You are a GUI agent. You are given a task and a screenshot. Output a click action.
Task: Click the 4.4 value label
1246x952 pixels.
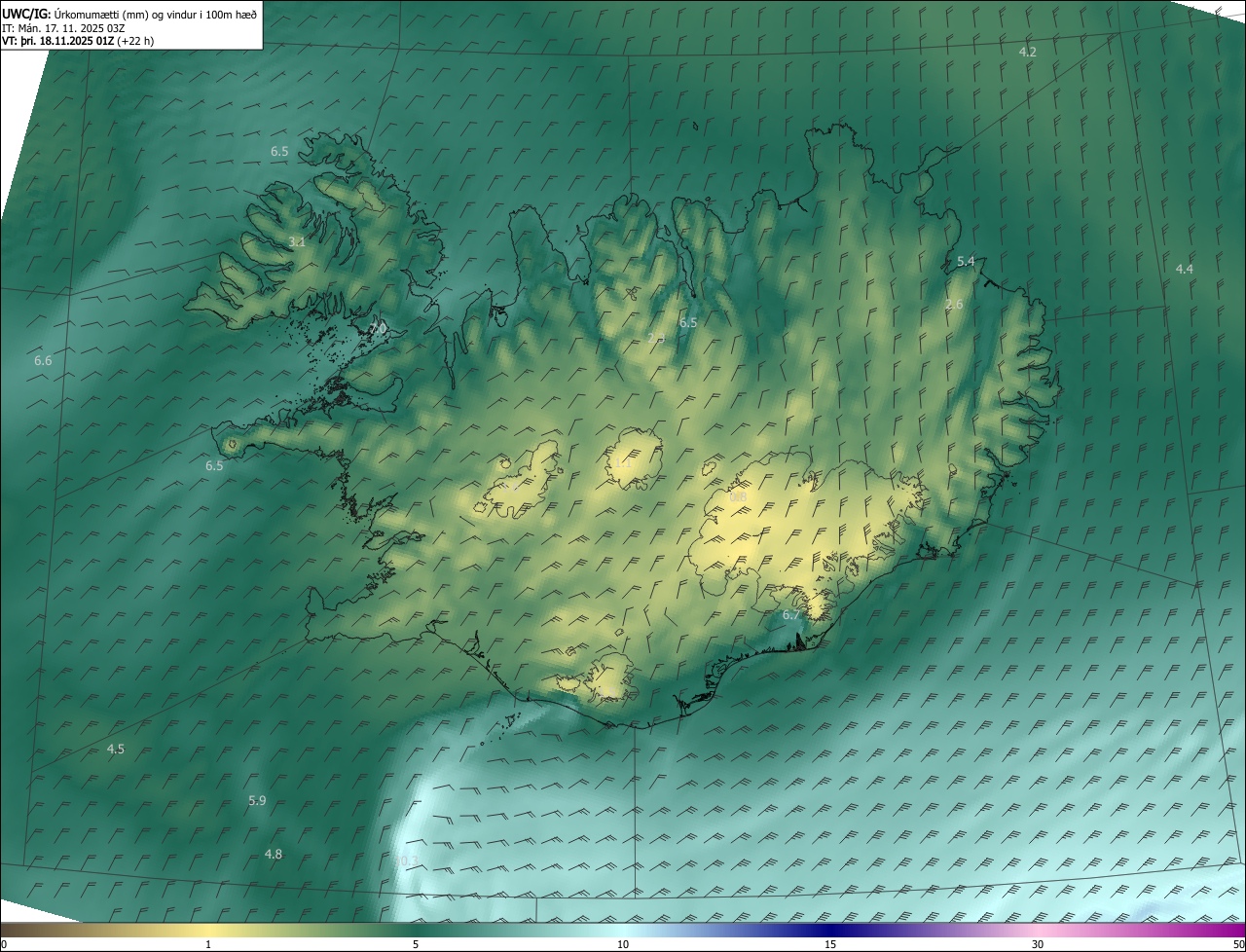[x=1184, y=269]
